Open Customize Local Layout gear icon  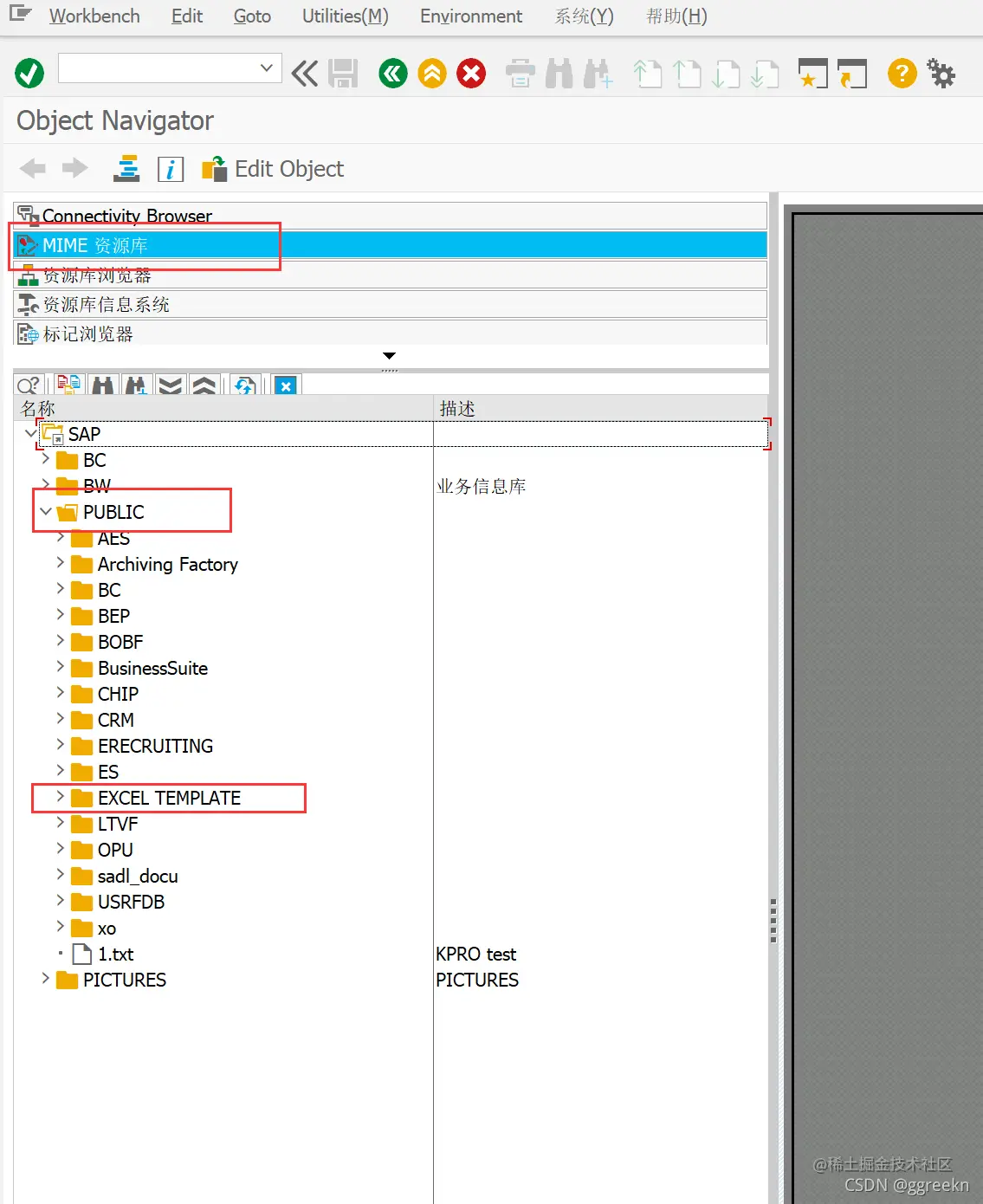[x=941, y=74]
